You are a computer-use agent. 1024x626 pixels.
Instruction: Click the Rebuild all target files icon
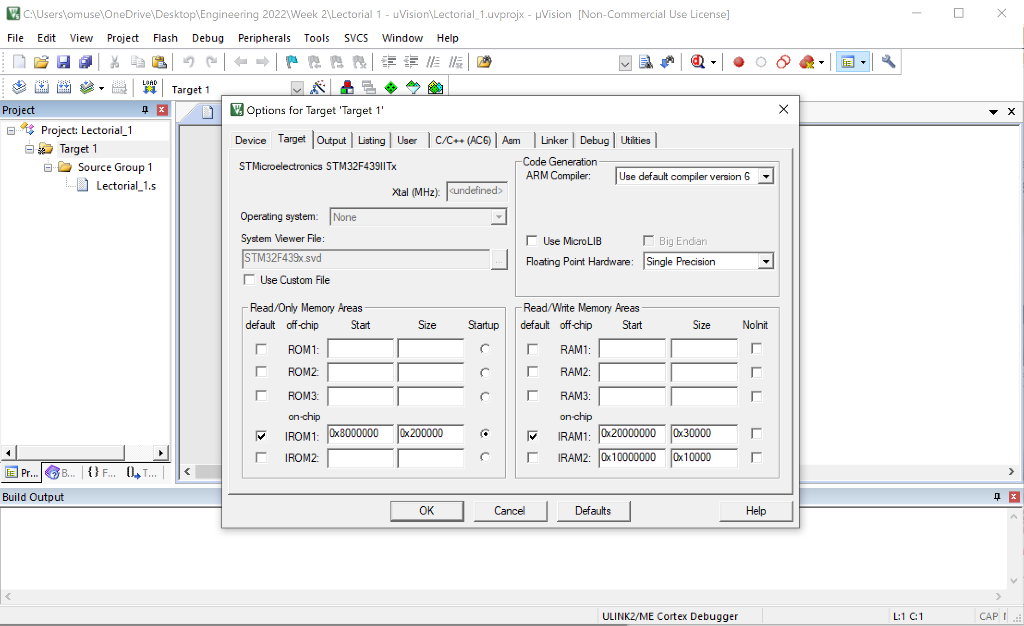(x=63, y=87)
